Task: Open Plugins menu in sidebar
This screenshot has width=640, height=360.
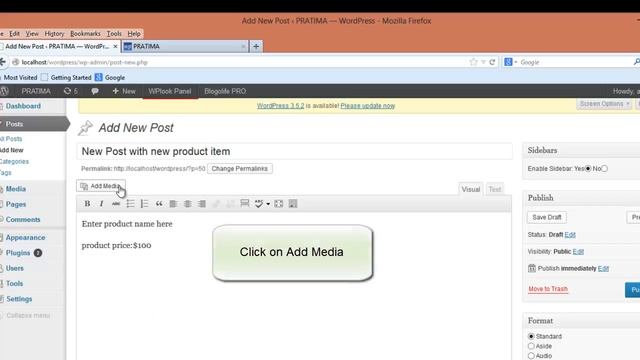Action: coord(18,253)
